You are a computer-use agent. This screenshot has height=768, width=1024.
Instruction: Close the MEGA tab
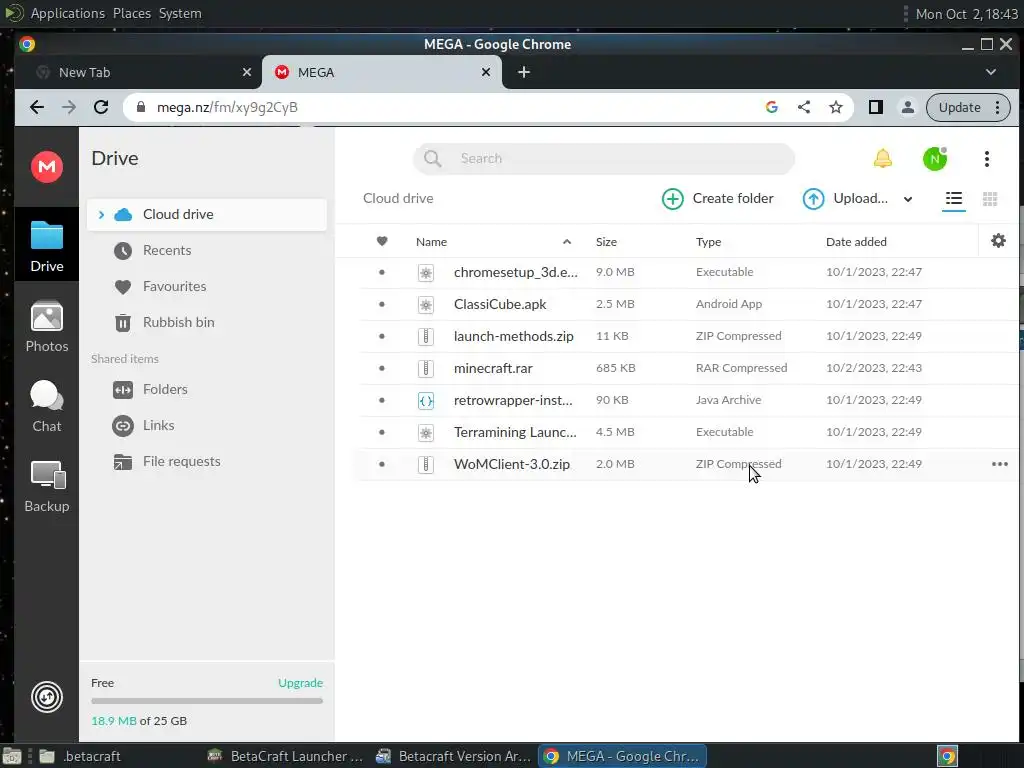(485, 72)
